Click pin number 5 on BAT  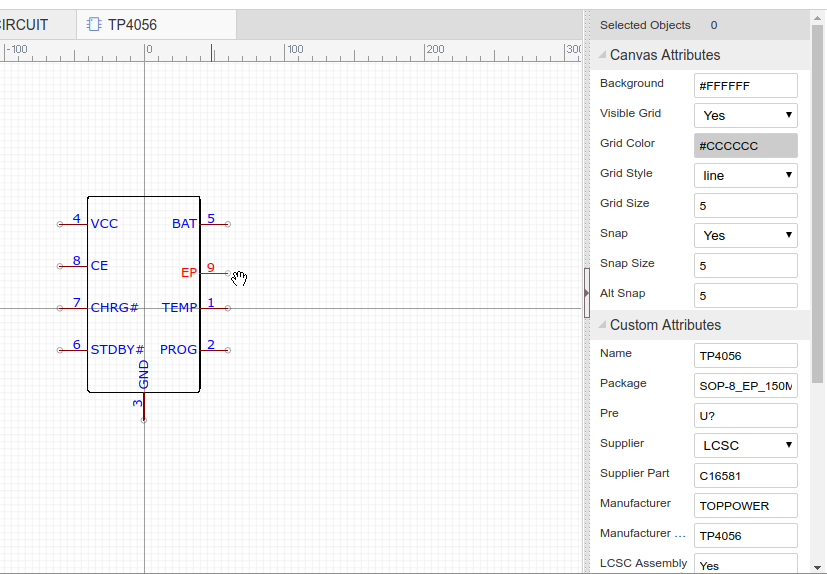coord(211,218)
